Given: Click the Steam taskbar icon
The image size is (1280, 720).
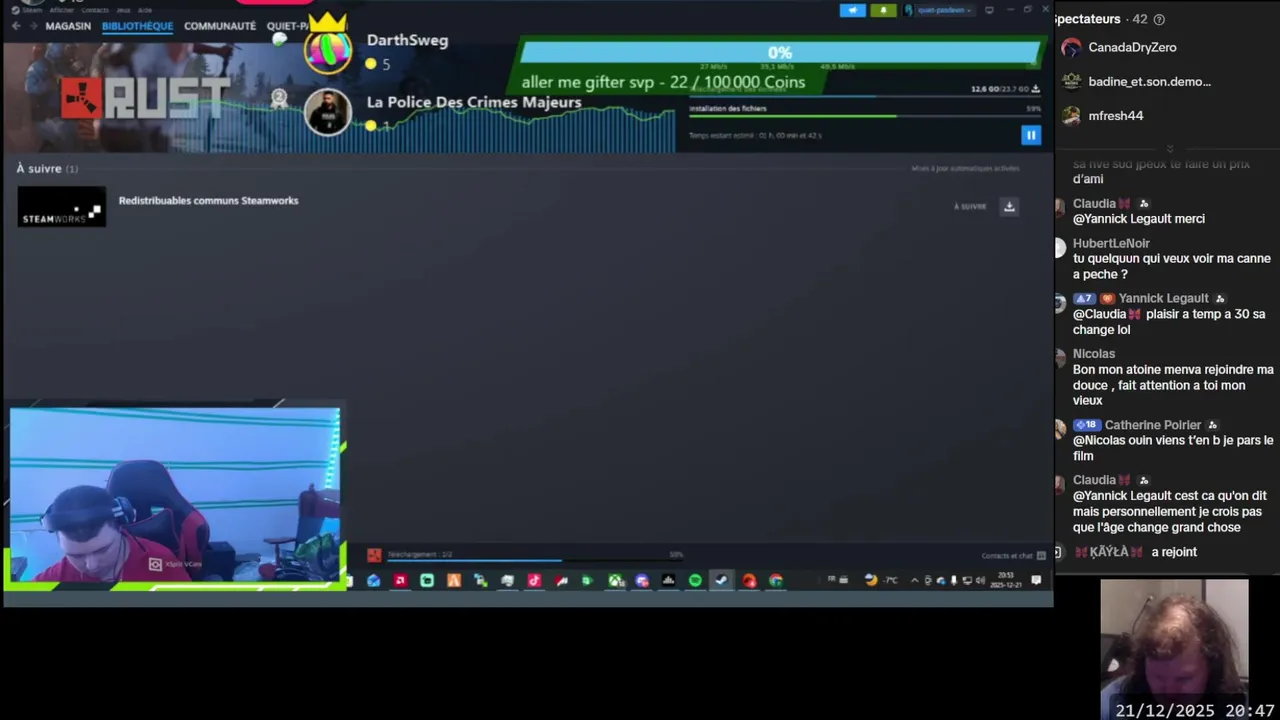Looking at the screenshot, I should pos(721,580).
